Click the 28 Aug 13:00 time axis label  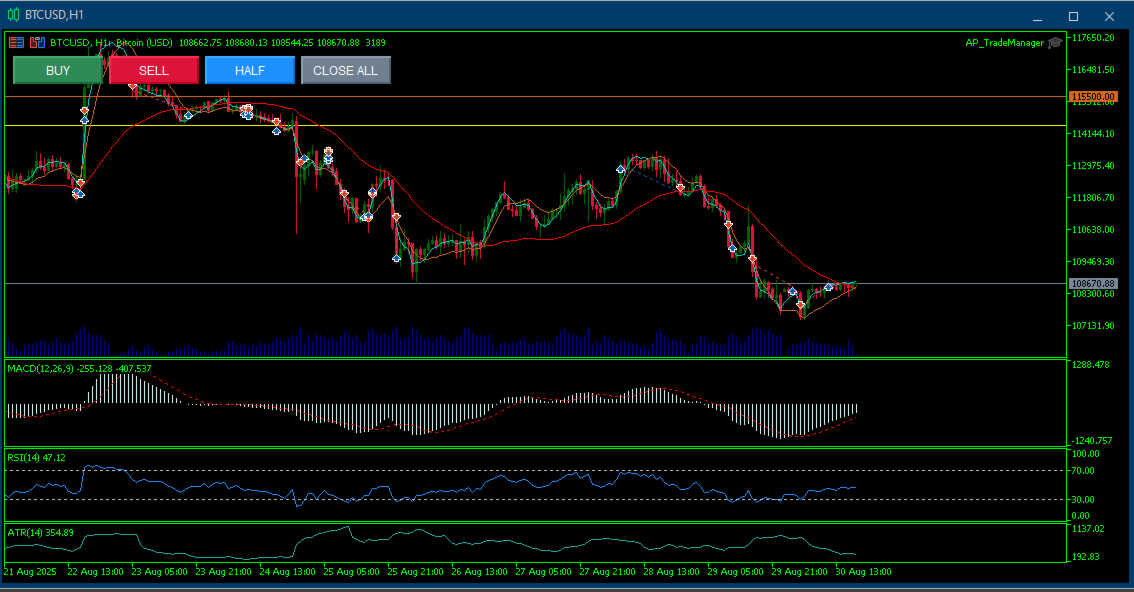click(672, 572)
